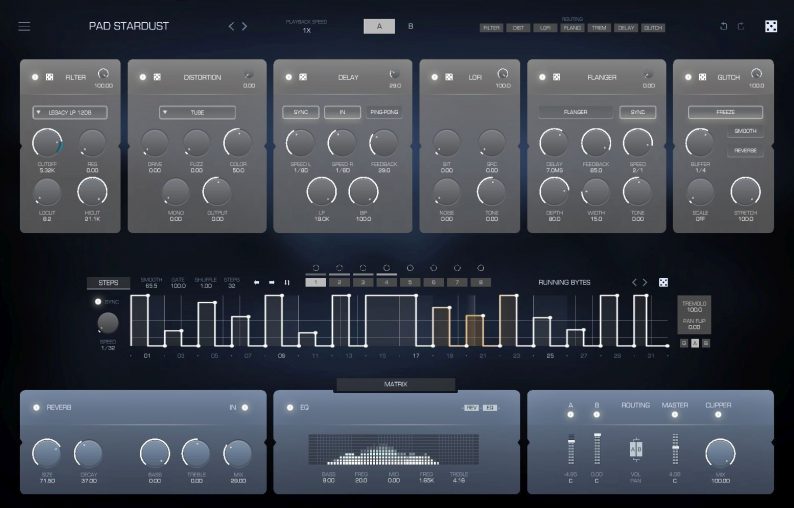The height and width of the screenshot is (508, 794).
Task: Select the left mode icon under Pan Flip
Action: click(684, 343)
